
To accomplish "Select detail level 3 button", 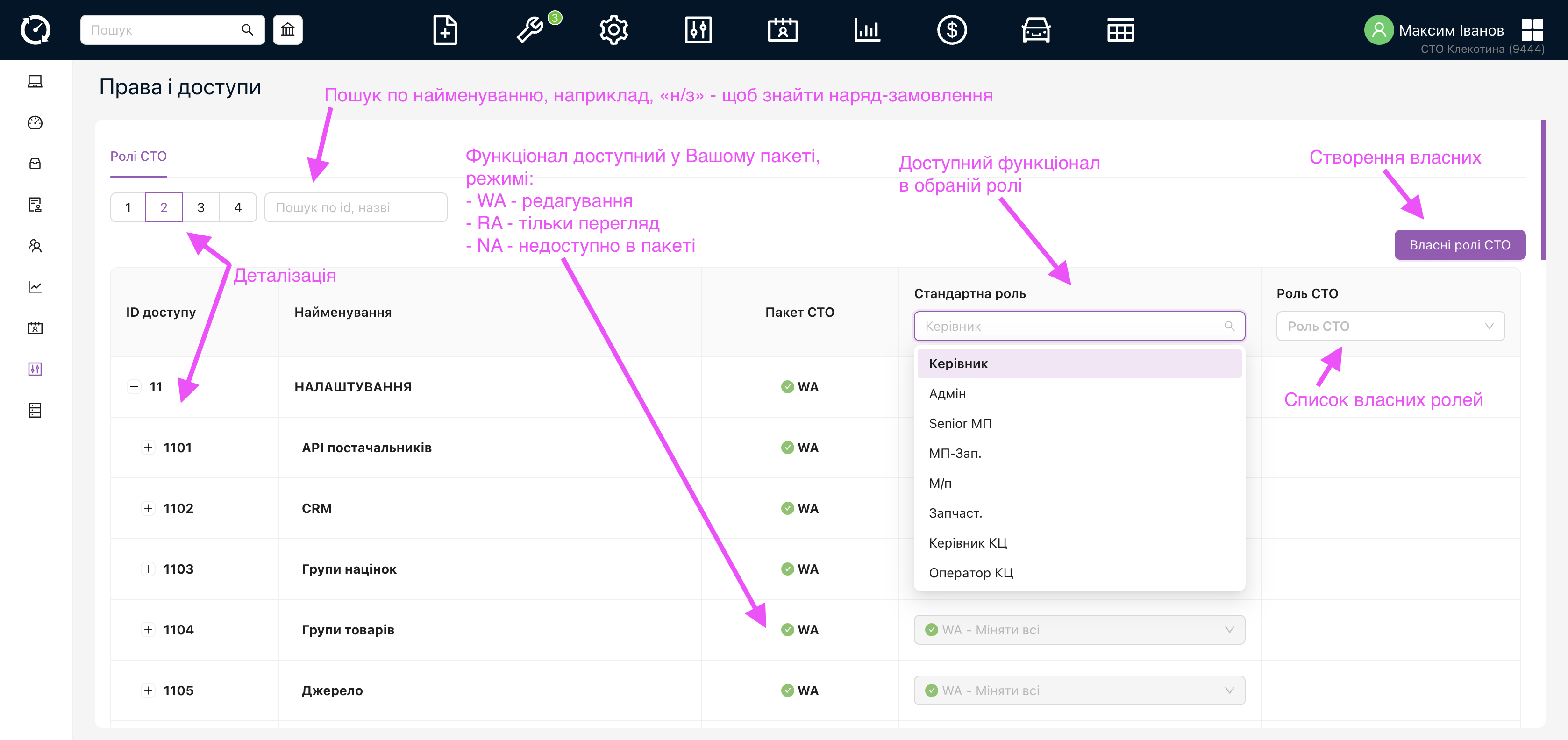I will pos(201,207).
